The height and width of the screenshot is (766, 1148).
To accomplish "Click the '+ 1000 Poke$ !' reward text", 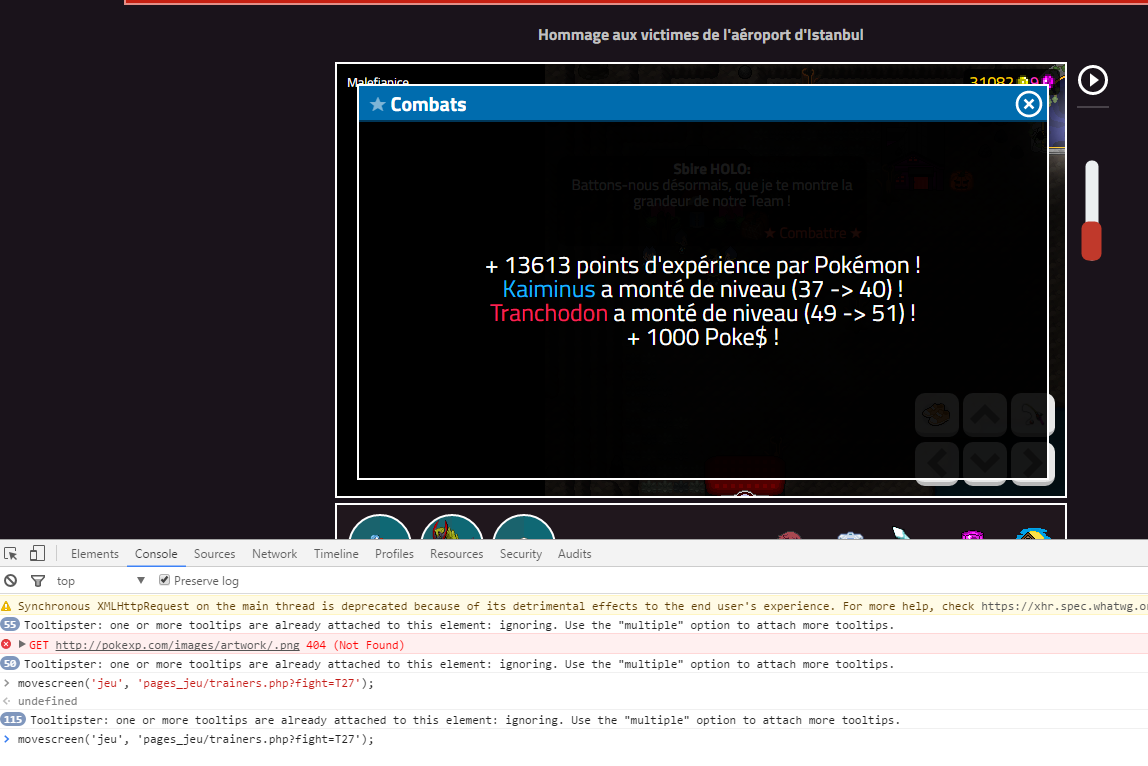I will coord(703,338).
